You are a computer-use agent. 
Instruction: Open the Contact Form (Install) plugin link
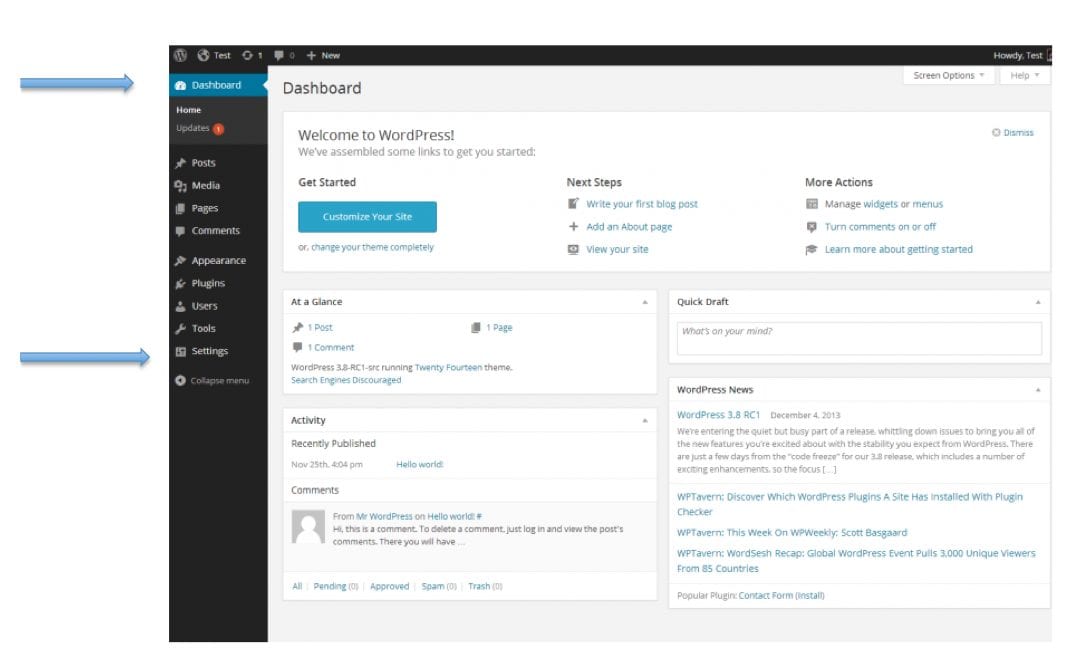[782, 595]
